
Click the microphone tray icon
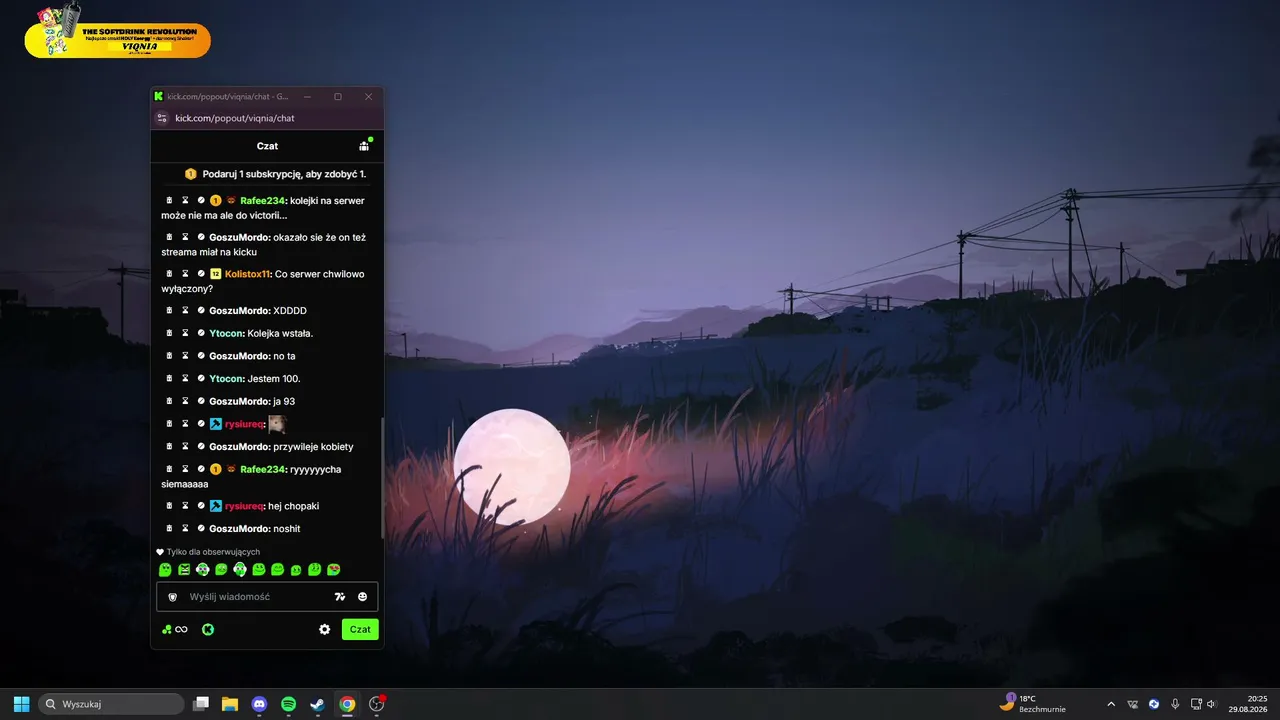pos(1175,704)
